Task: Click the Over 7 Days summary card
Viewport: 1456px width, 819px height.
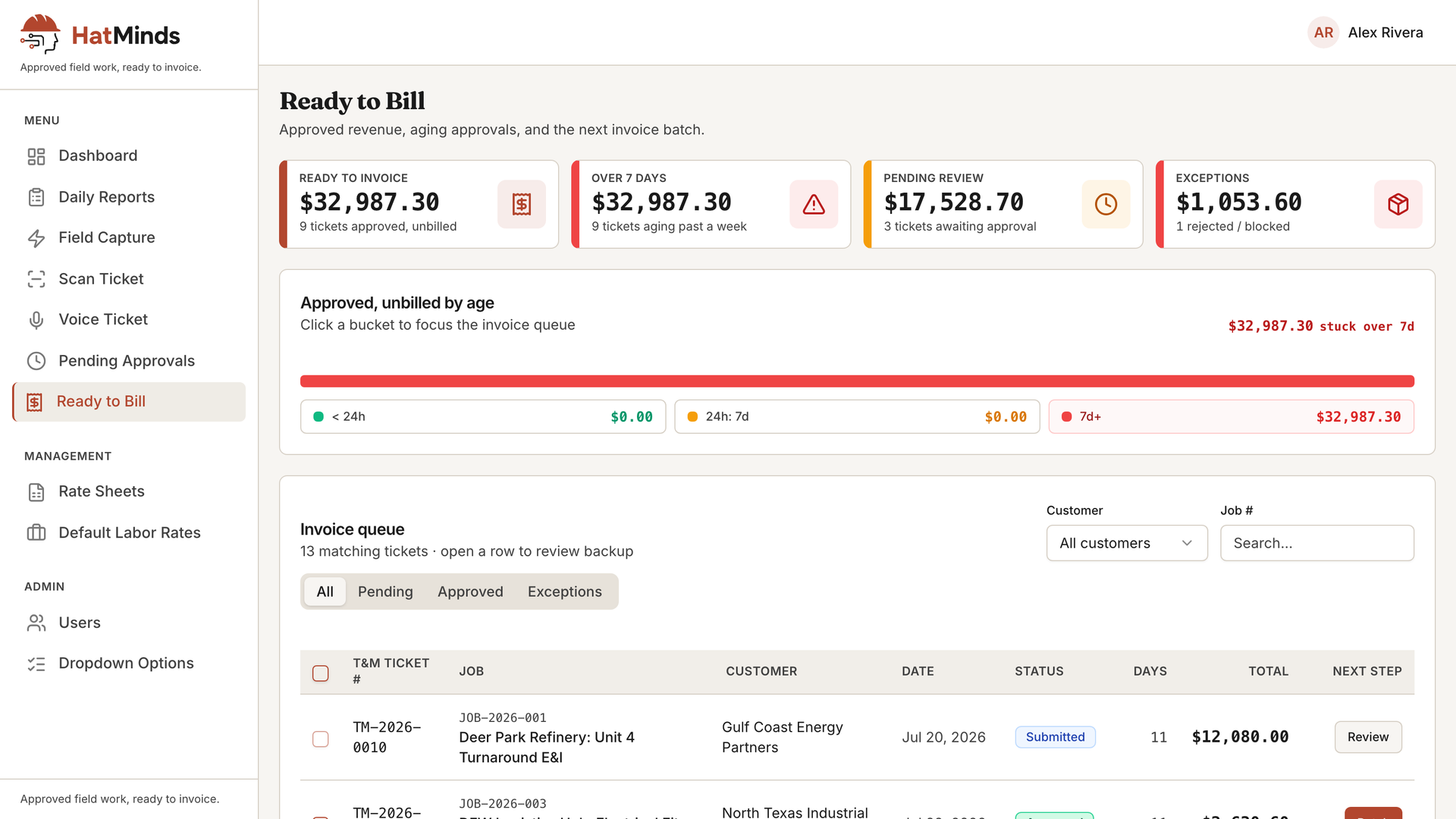Action: coord(711,204)
